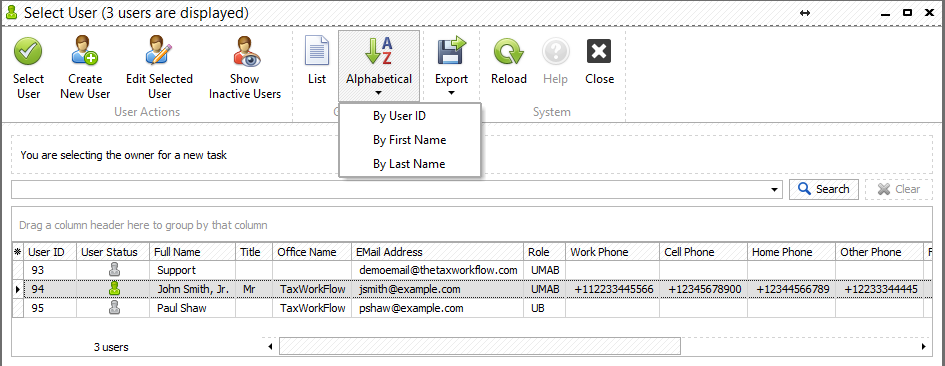Click the Office Name column header
The height and width of the screenshot is (366, 945).
[312, 252]
